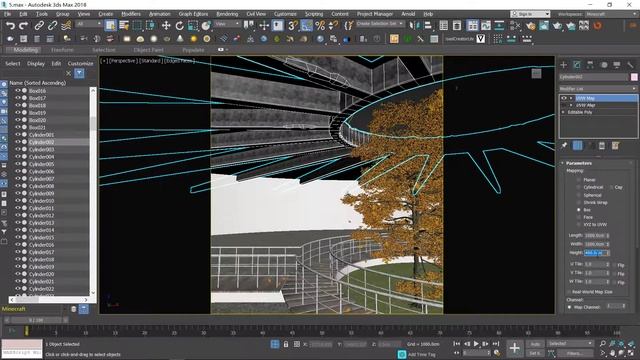
Task: Select the Face mapping radio button
Action: pyautogui.click(x=579, y=217)
